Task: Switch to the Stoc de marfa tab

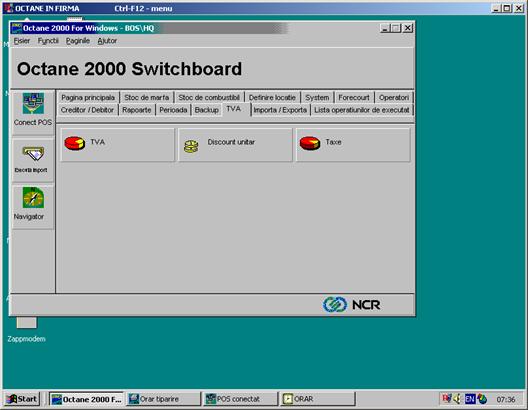Action: (146, 97)
